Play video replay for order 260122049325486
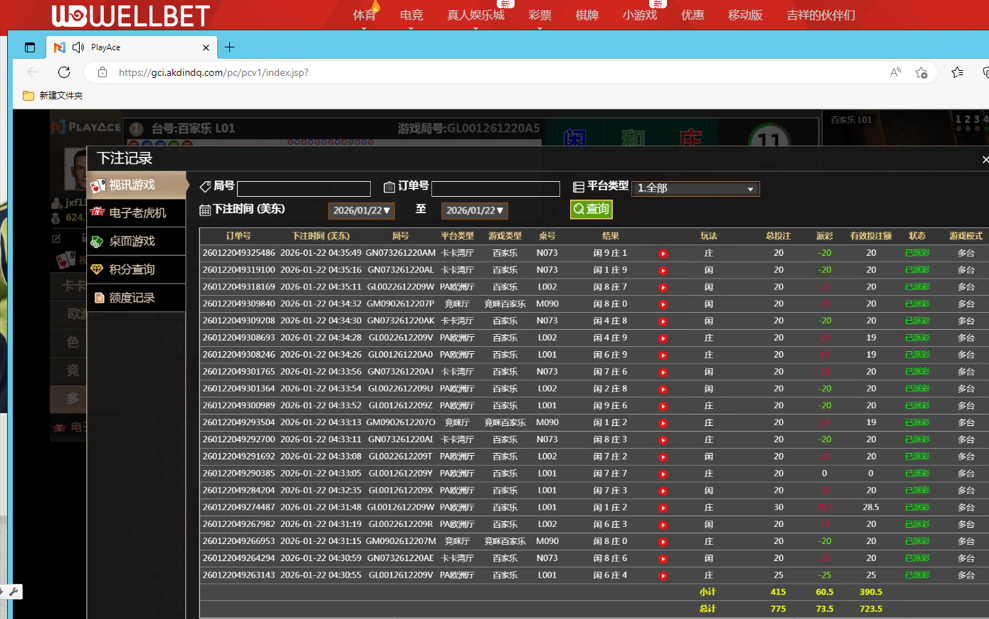 pos(663,254)
